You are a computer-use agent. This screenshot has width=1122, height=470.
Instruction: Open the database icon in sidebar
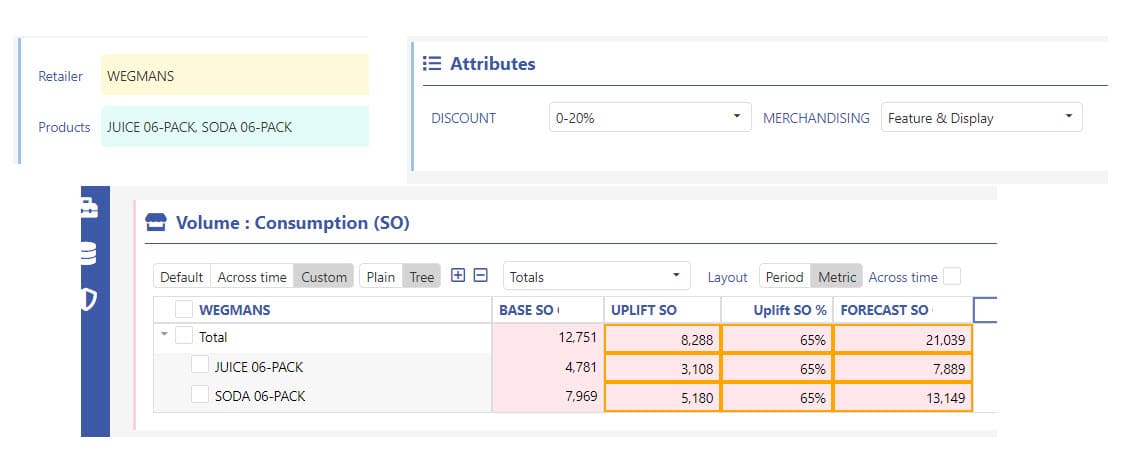point(89,253)
